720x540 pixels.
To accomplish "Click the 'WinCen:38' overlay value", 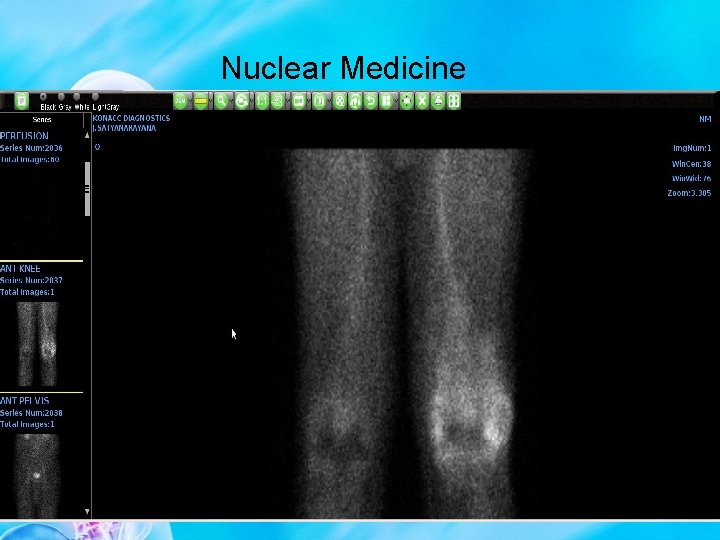I will tap(691, 163).
